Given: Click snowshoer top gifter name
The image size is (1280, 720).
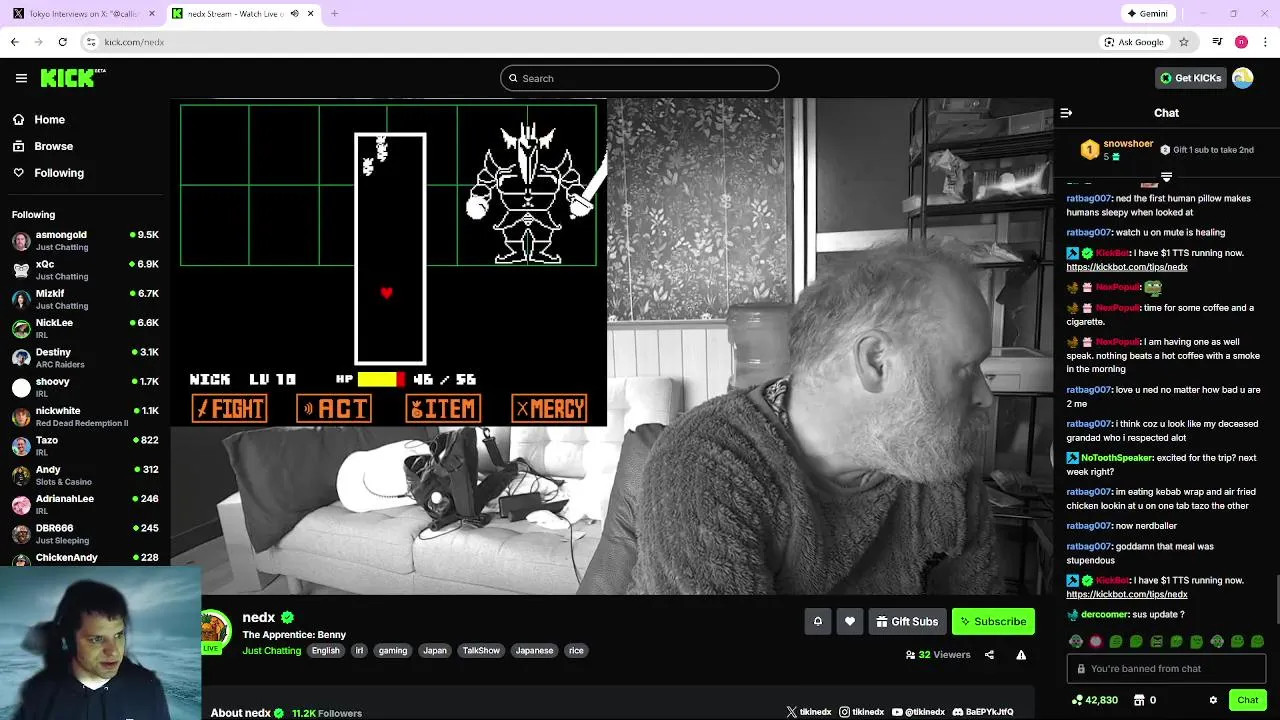Looking at the screenshot, I should [1128, 144].
